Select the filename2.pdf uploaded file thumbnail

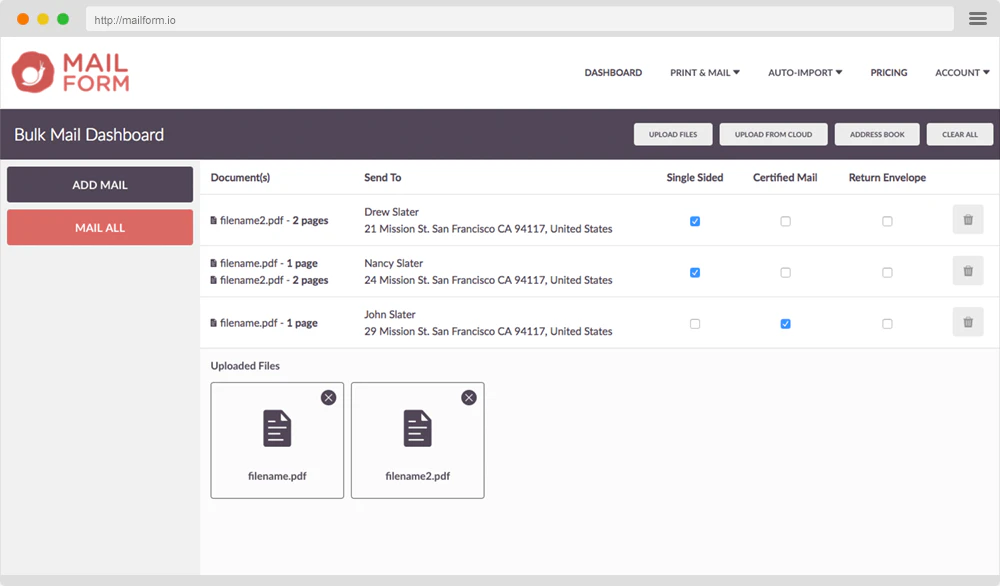(417, 440)
